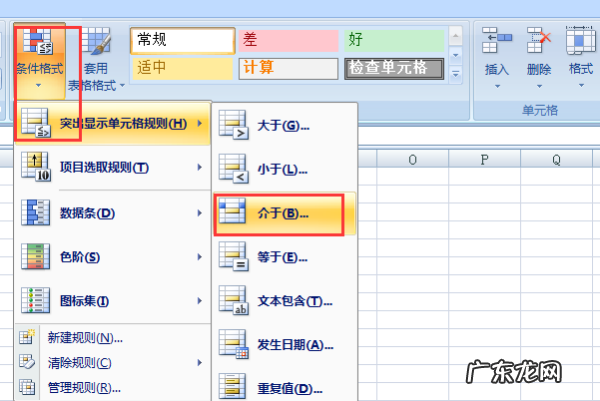Open dropdown arrow under 插入
The width and height of the screenshot is (600, 401).
pyautogui.click(x=497, y=86)
